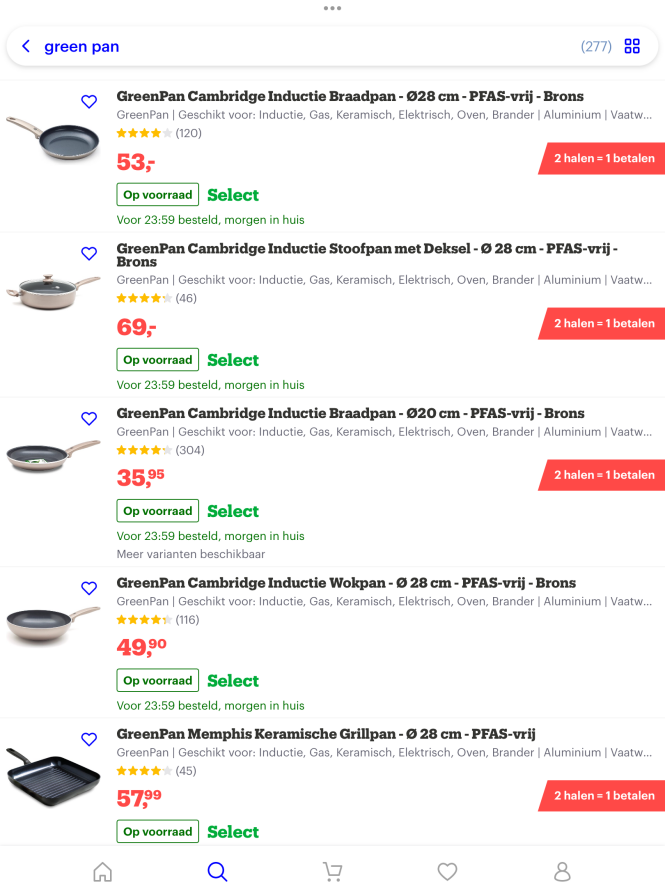665x887 pixels.
Task: Add Cambridge Braadpan Ø28 cm to favorites
Action: tap(89, 102)
